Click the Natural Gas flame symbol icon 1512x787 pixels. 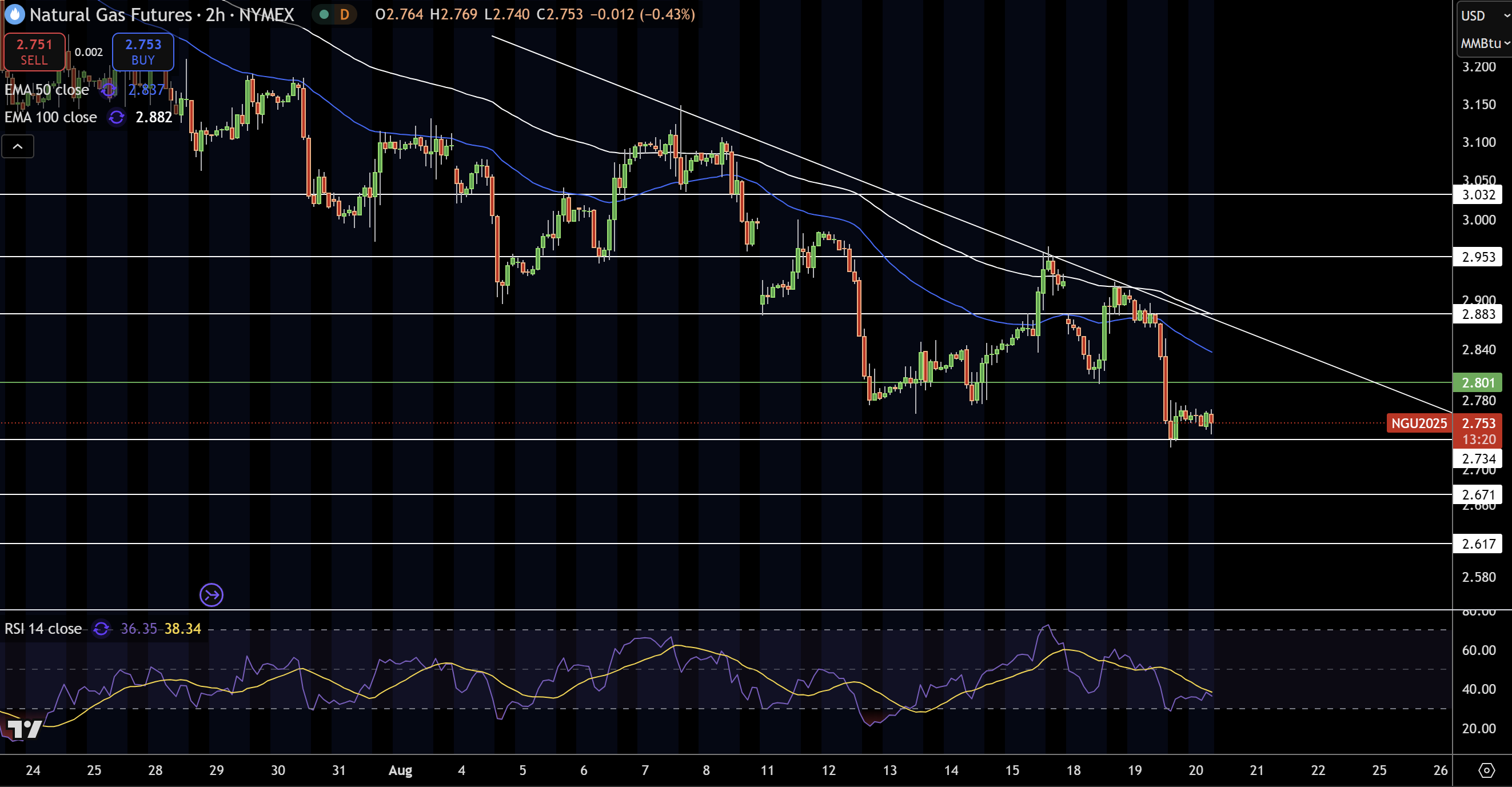pos(15,14)
